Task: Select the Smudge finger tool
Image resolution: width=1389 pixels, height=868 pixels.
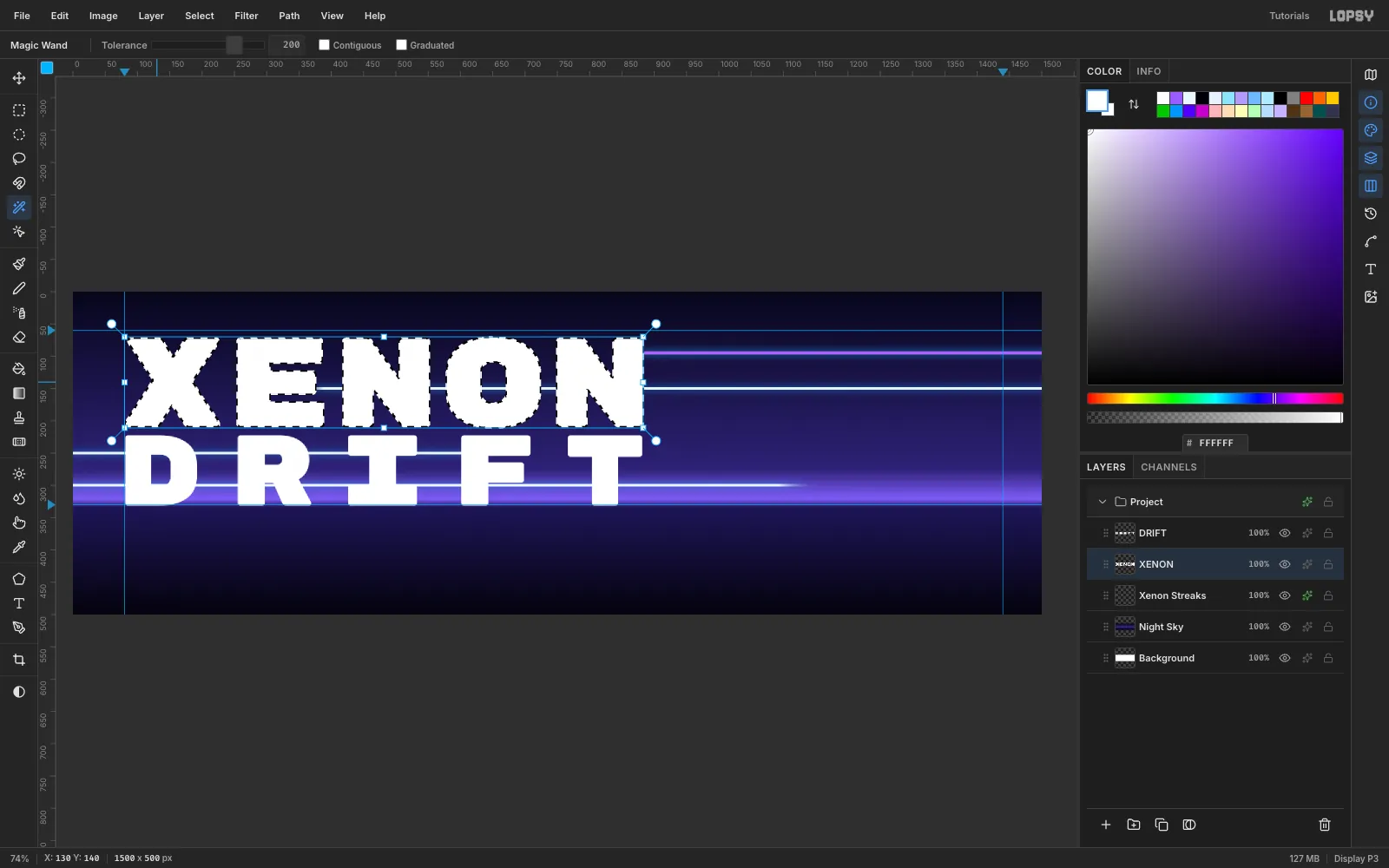Action: pyautogui.click(x=19, y=523)
